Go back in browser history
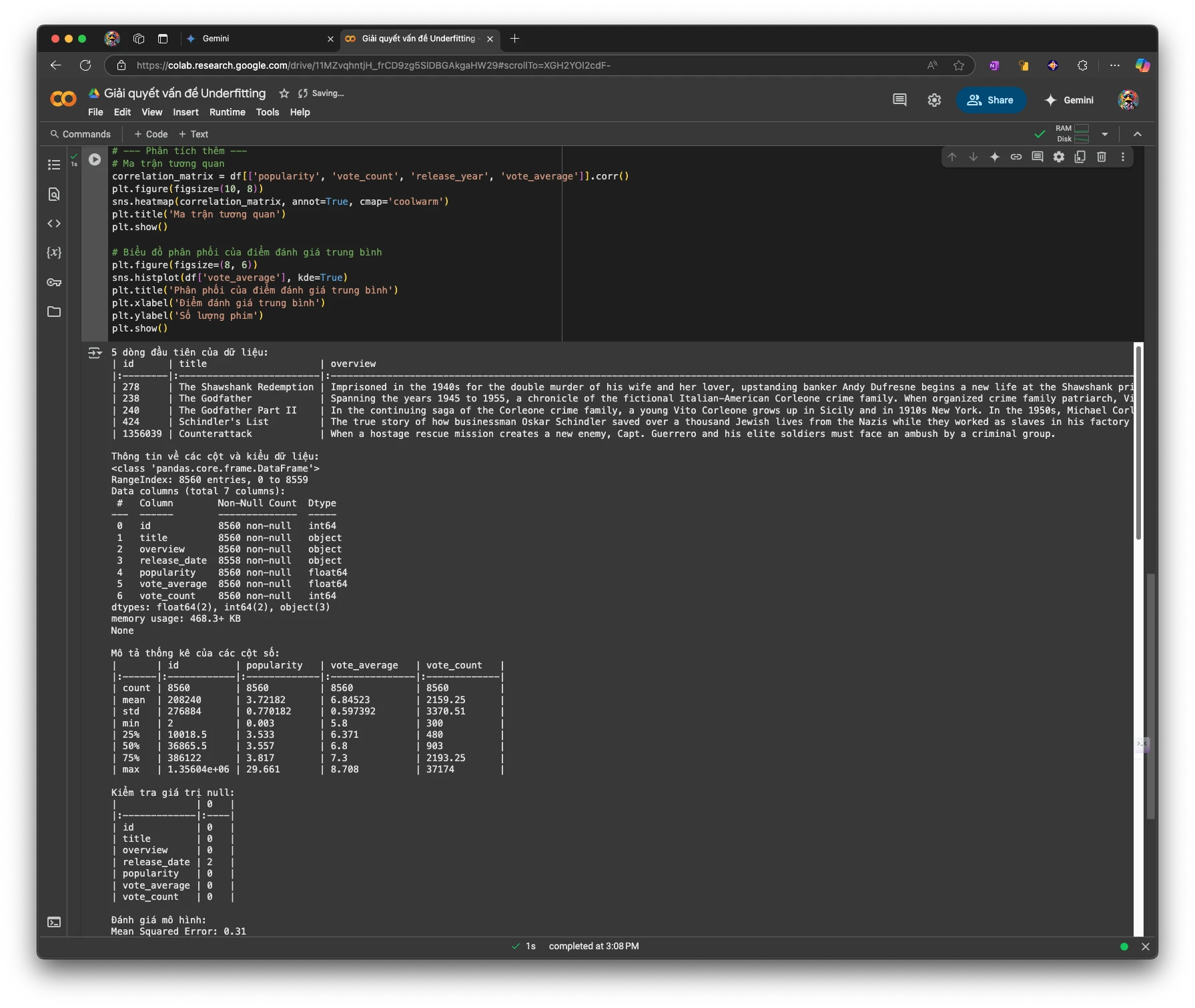 coord(56,65)
